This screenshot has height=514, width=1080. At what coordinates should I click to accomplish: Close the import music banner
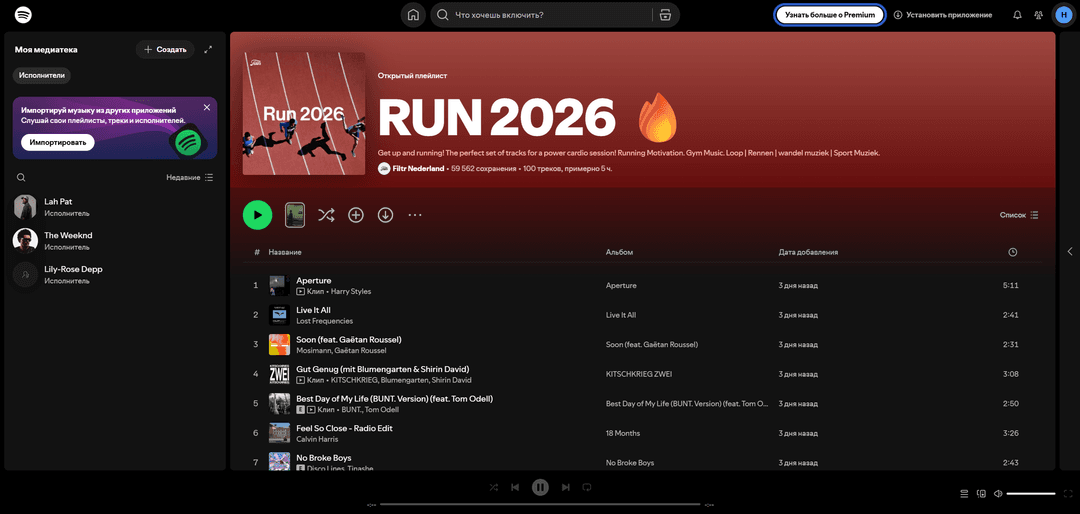coord(207,107)
